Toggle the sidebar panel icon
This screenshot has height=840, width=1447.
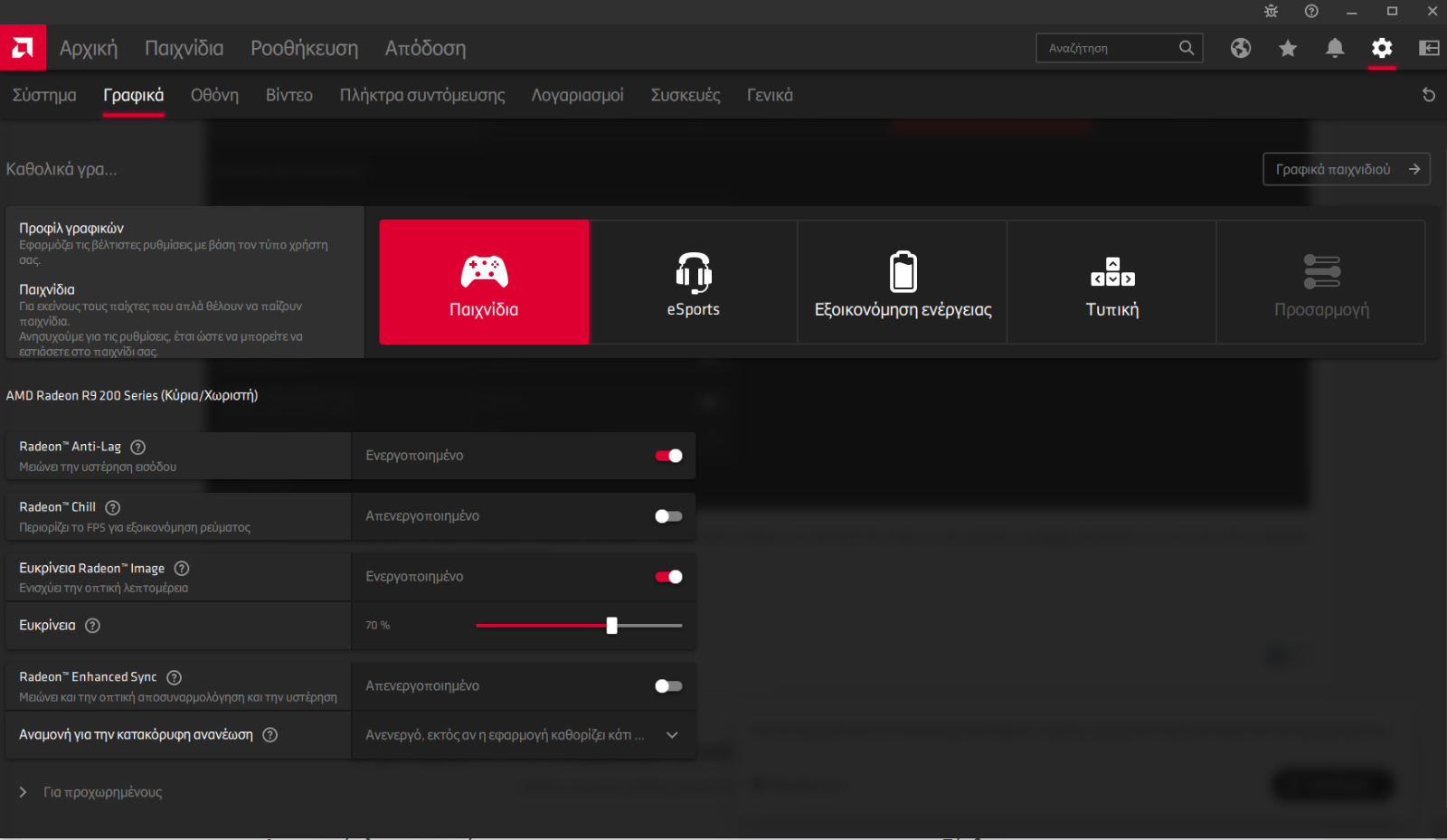1429,48
